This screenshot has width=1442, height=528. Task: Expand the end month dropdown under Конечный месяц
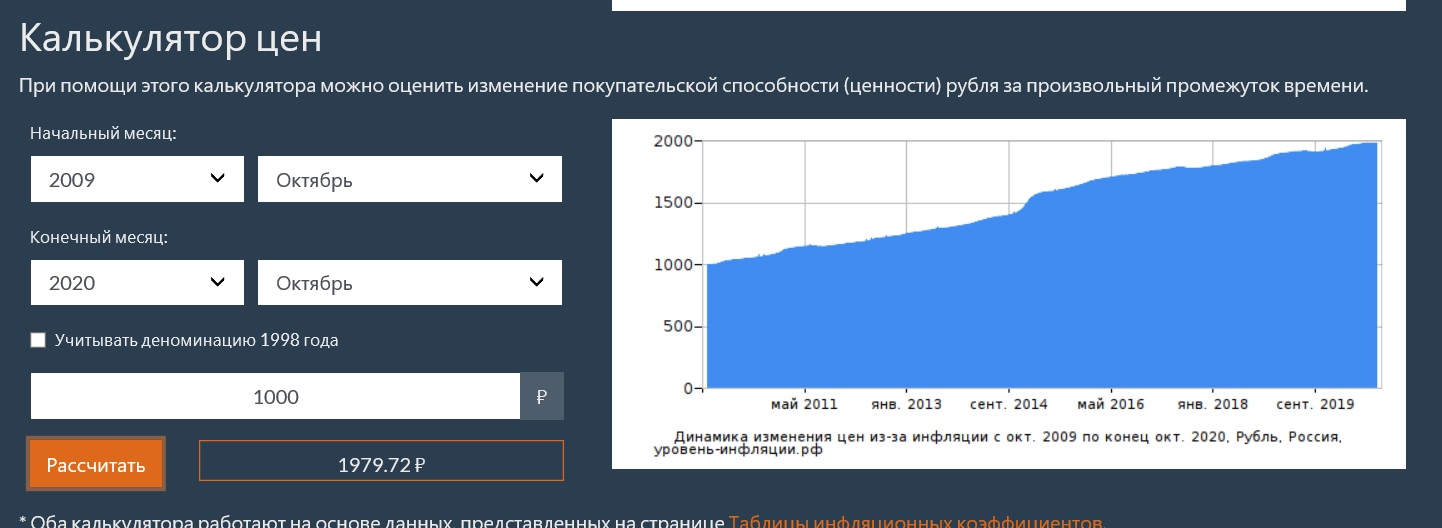[x=409, y=283]
